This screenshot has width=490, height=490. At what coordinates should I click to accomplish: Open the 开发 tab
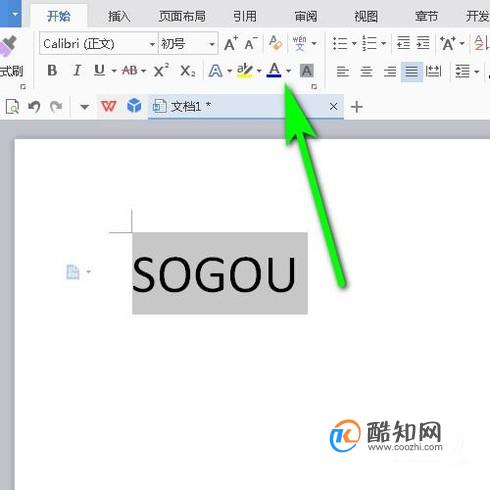477,16
